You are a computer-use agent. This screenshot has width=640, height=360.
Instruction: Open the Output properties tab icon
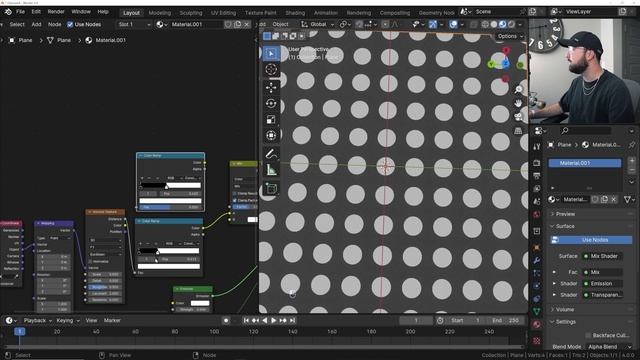tap(537, 176)
